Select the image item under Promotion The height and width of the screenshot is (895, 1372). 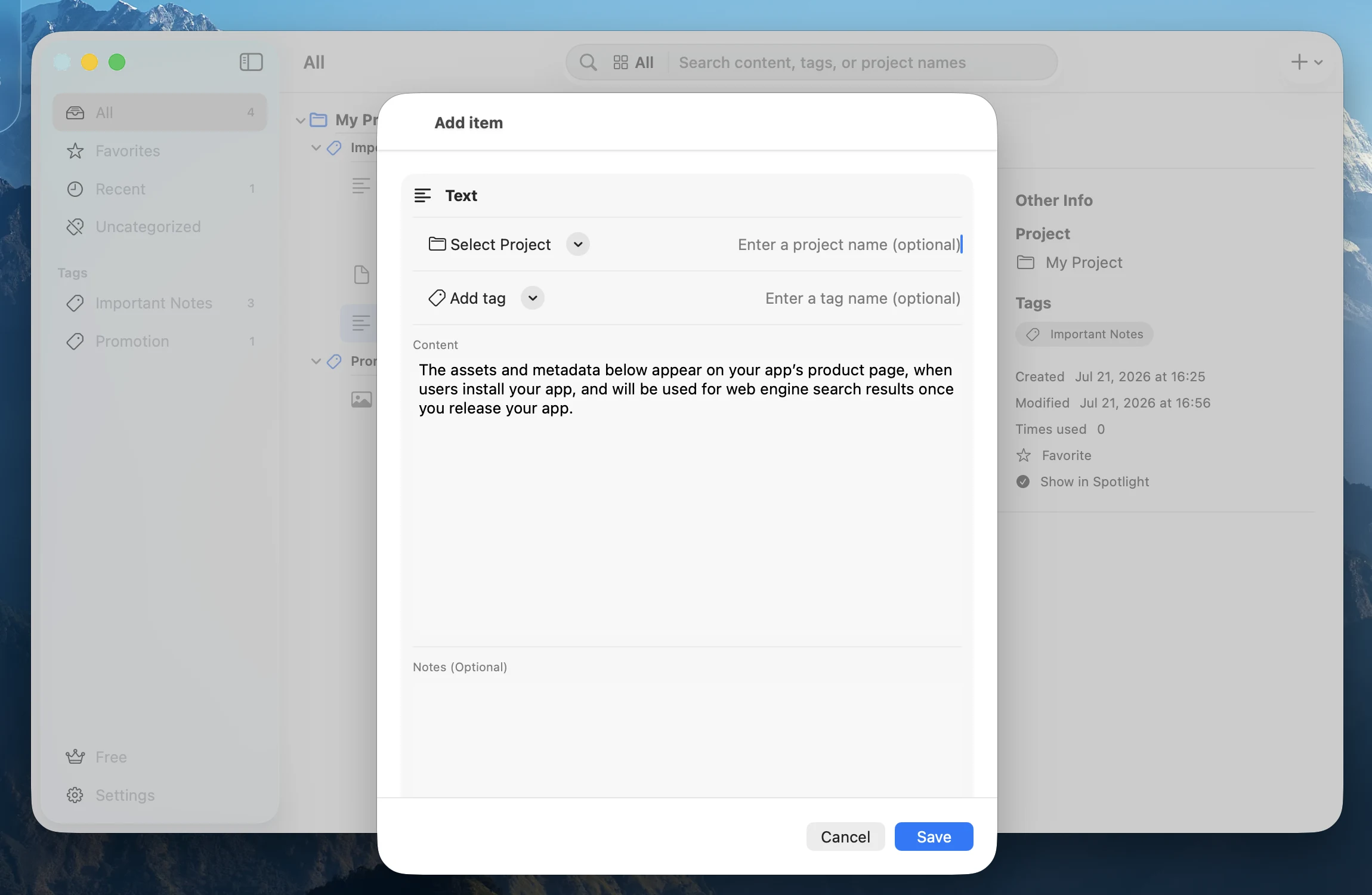pyautogui.click(x=361, y=399)
